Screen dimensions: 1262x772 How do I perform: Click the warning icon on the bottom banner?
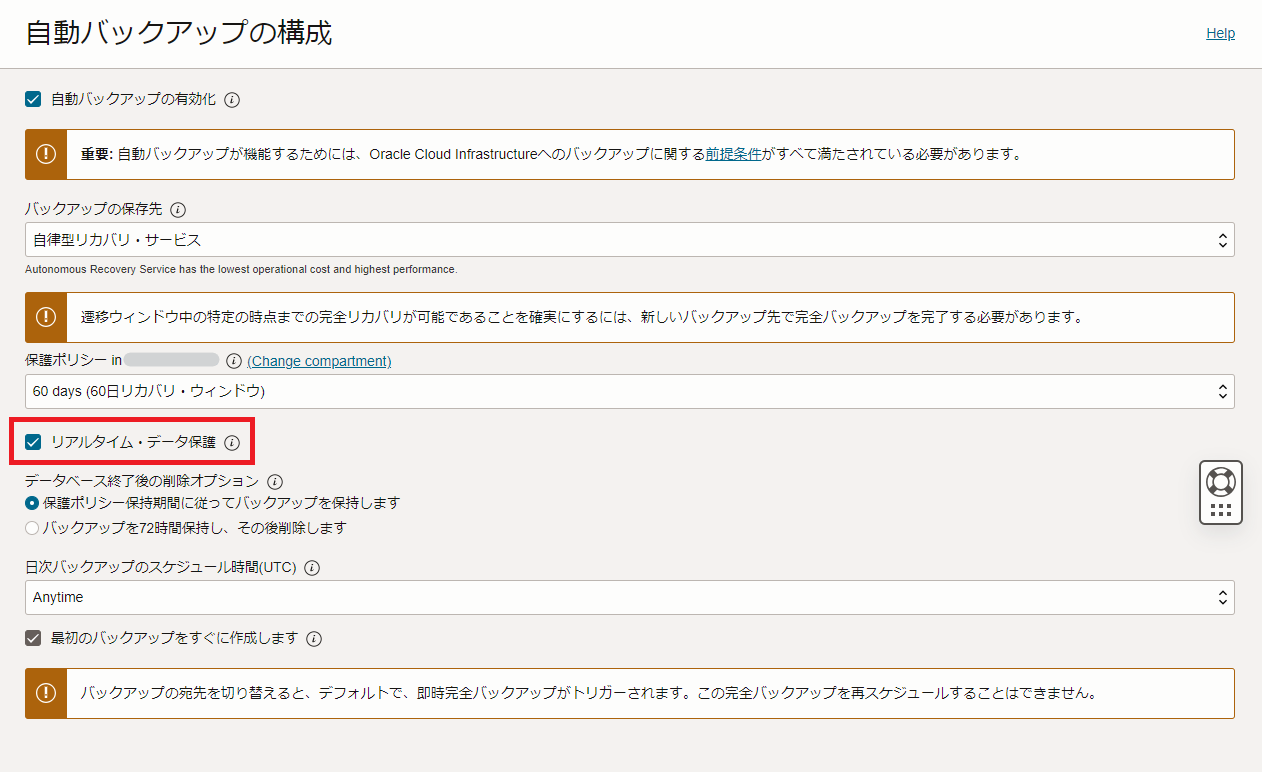(44, 693)
